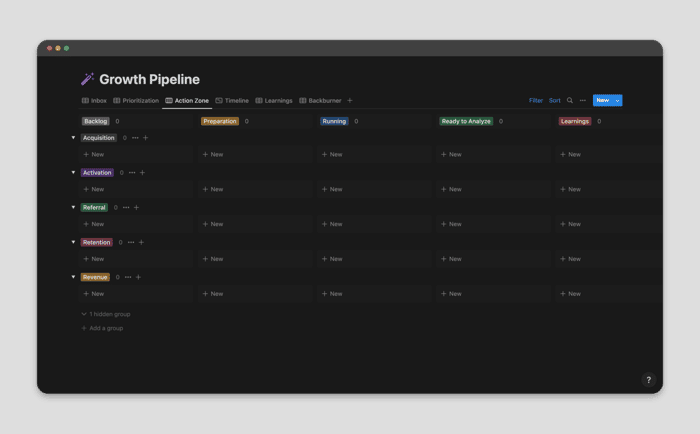Switch to the Prioritization tab

pyautogui.click(x=136, y=100)
